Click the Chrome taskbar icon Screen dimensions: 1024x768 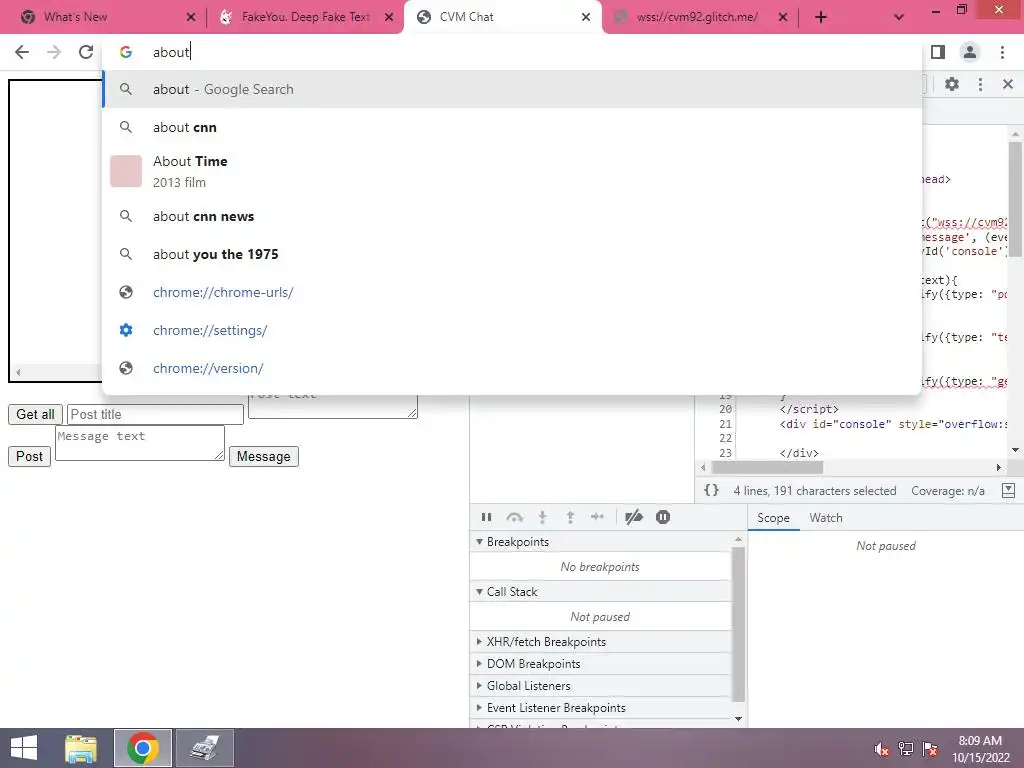[143, 748]
